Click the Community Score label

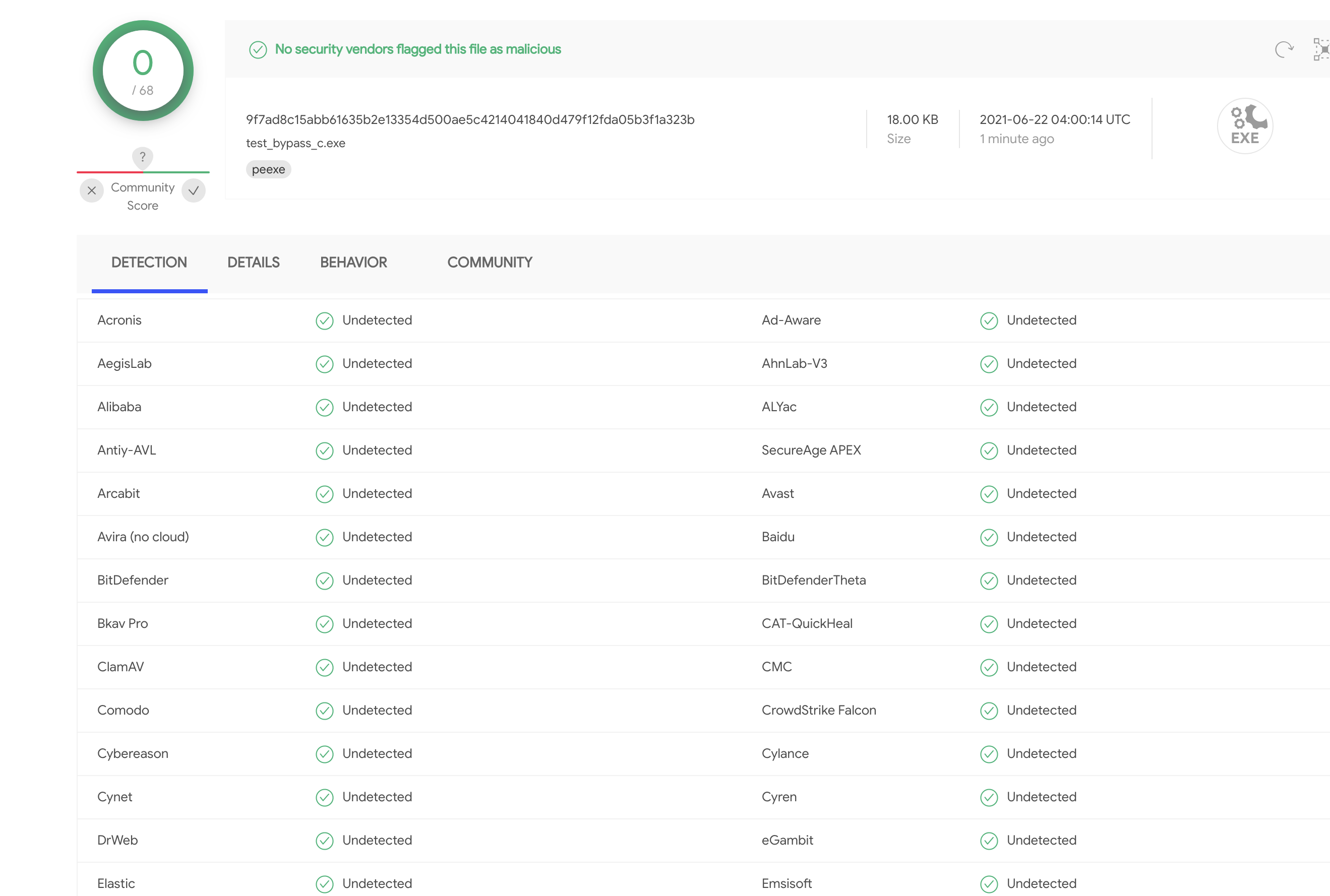point(142,197)
